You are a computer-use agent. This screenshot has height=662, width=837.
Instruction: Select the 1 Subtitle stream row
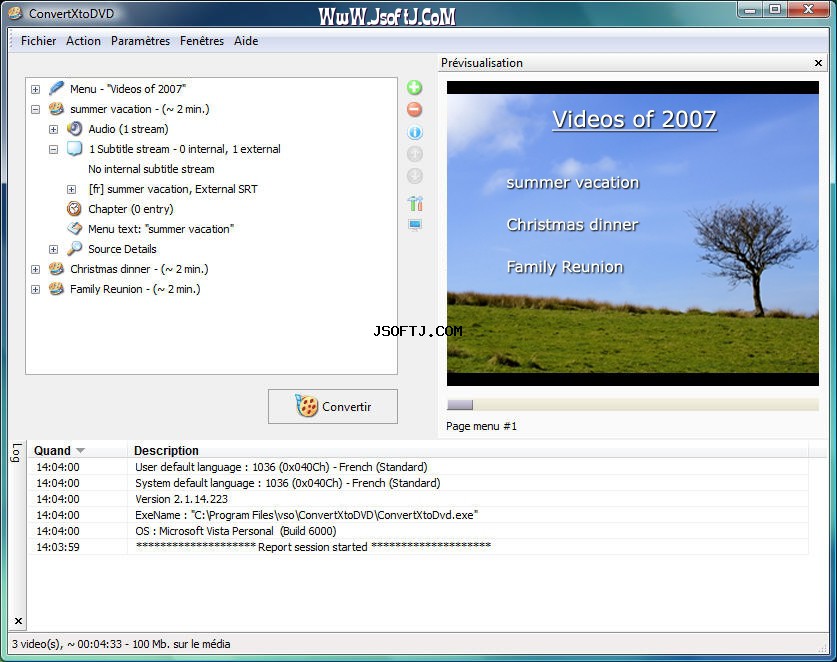[x=185, y=149]
